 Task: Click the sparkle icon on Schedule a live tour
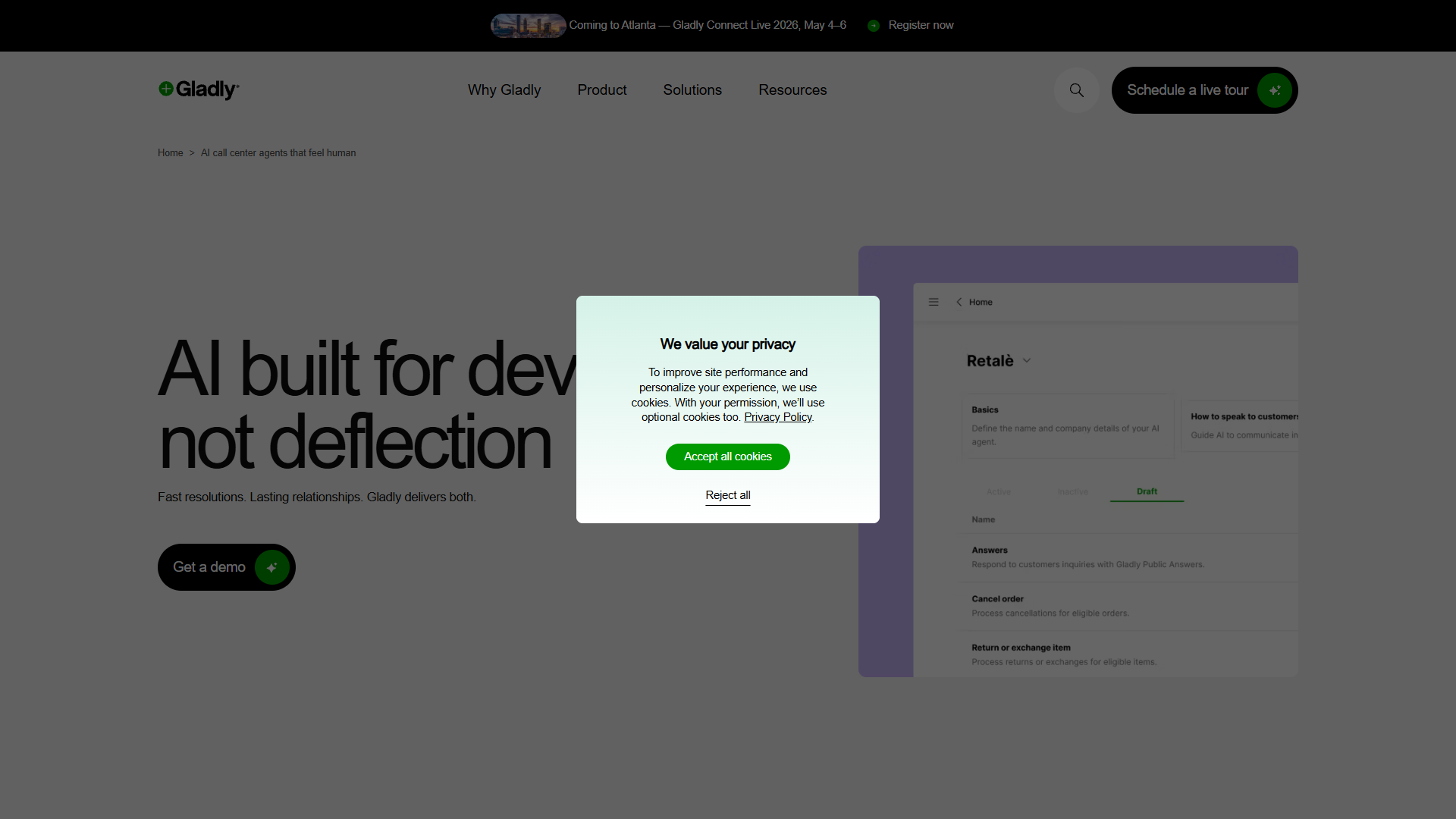[x=1275, y=90]
